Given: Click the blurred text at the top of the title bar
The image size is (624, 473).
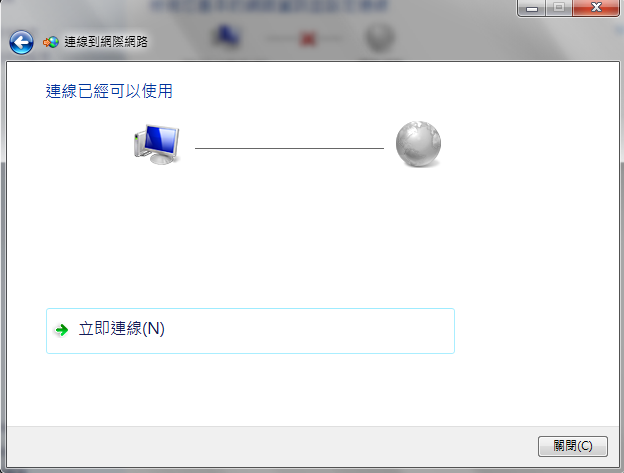Looking at the screenshot, I should (269, 6).
